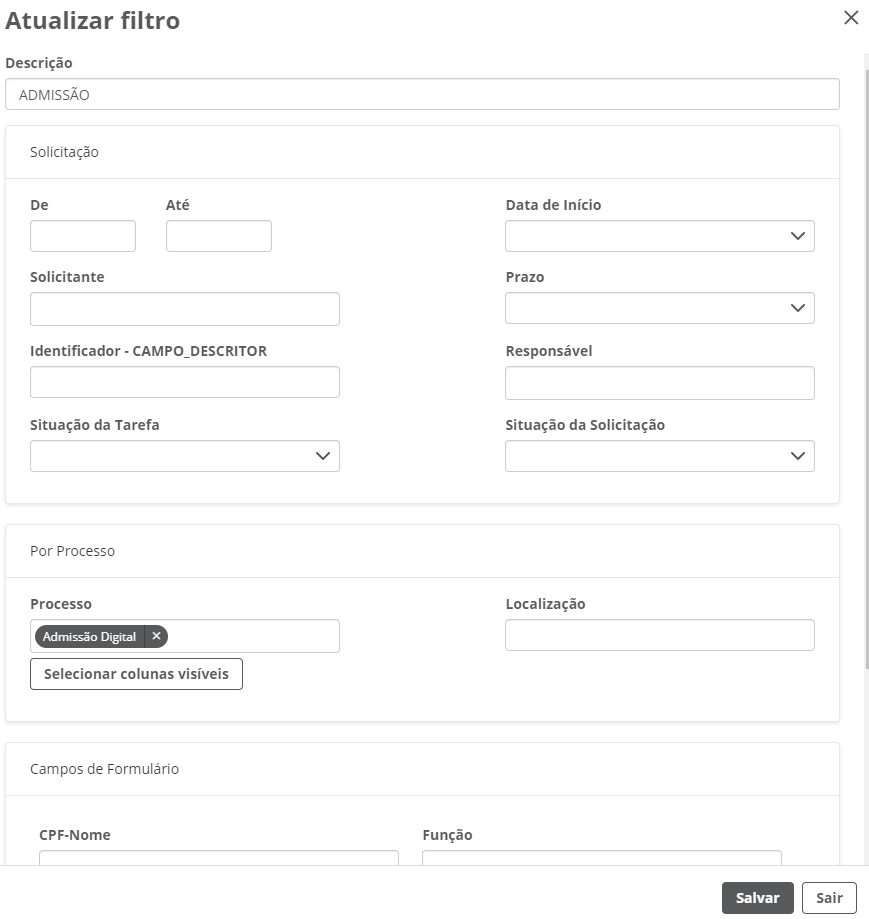Image resolution: width=869 pixels, height=919 pixels.
Task: Open the Data de Início dropdown
Action: tap(659, 236)
